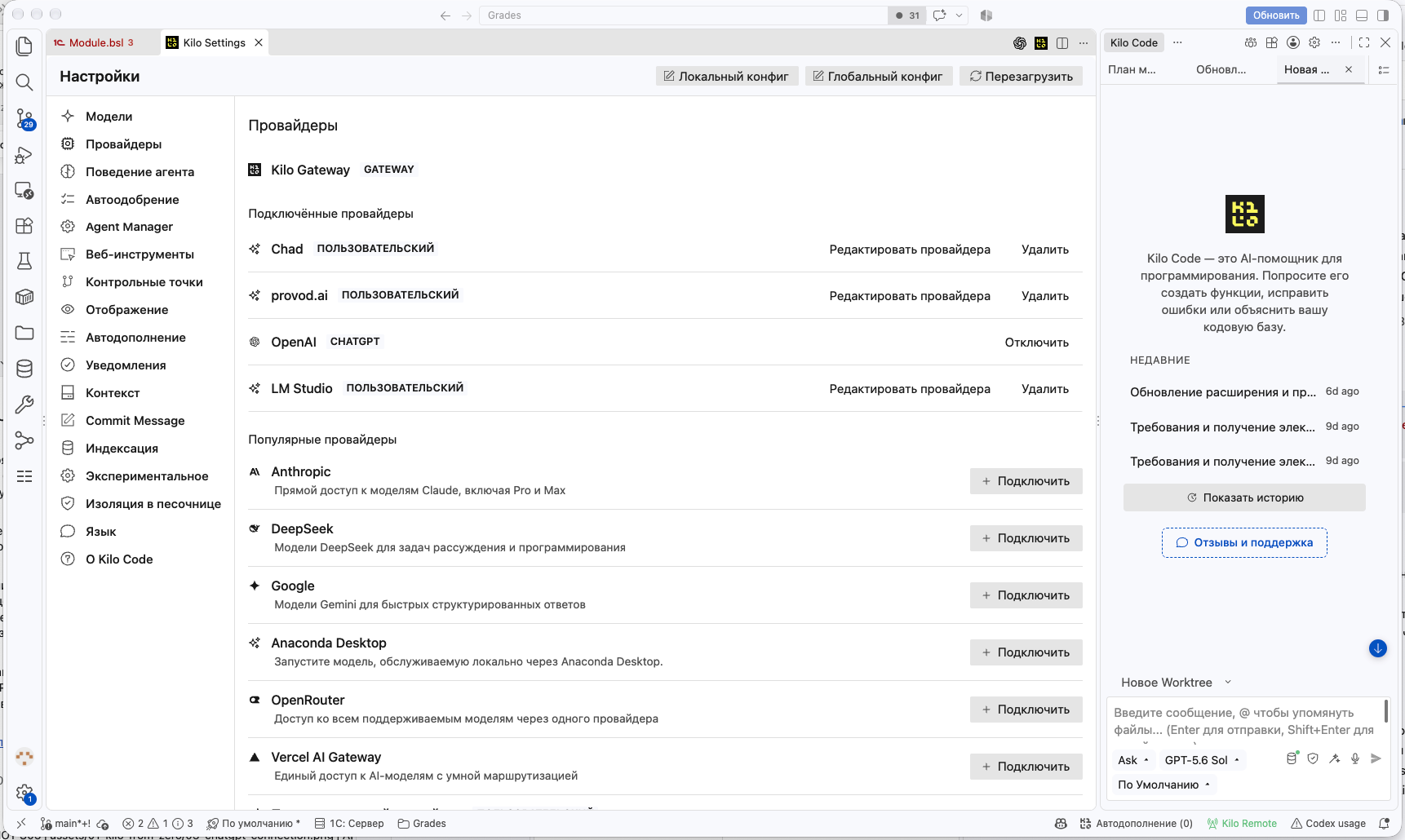Screen dimensions: 1405x840
Task: Open Отзывы и поддержка link
Action: 1244,542
